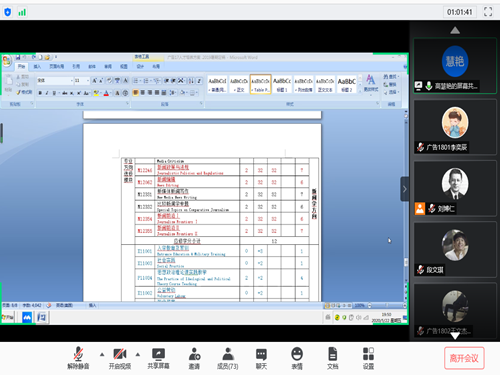Select the 刘博仁 participant thumbnail

tap(455, 190)
